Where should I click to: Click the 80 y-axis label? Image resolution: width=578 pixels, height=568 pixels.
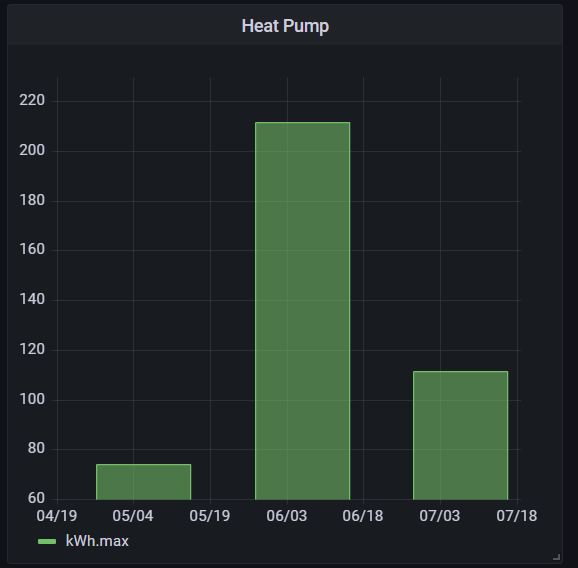36,448
